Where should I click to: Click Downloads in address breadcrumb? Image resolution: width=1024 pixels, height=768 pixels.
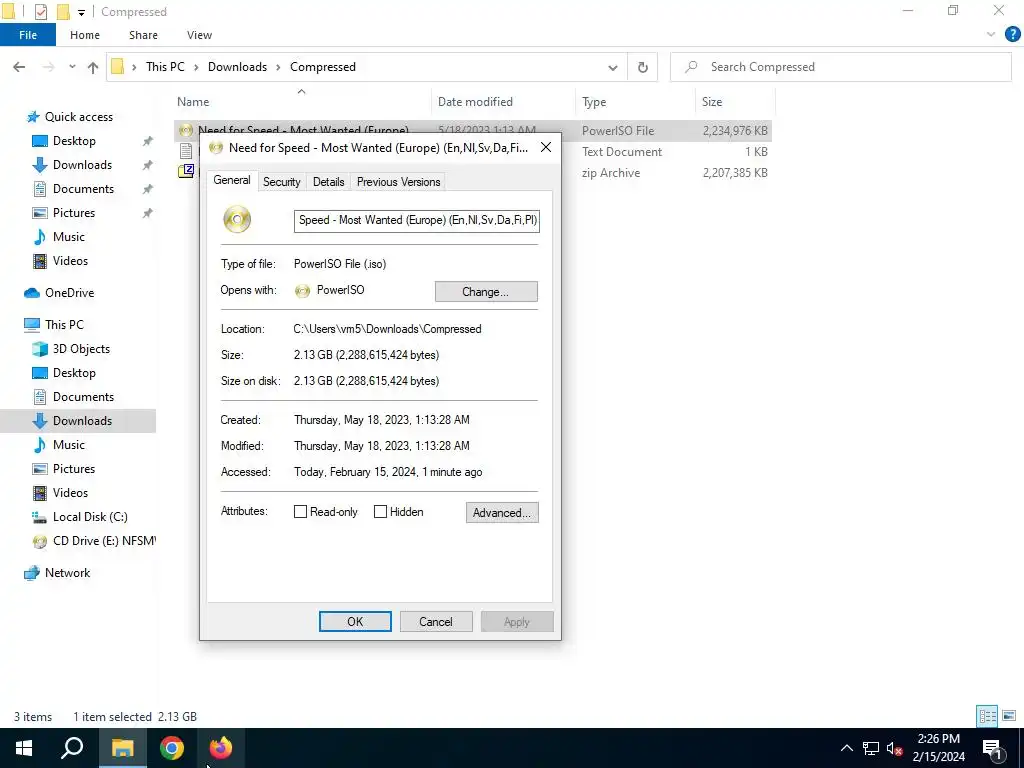(x=237, y=67)
